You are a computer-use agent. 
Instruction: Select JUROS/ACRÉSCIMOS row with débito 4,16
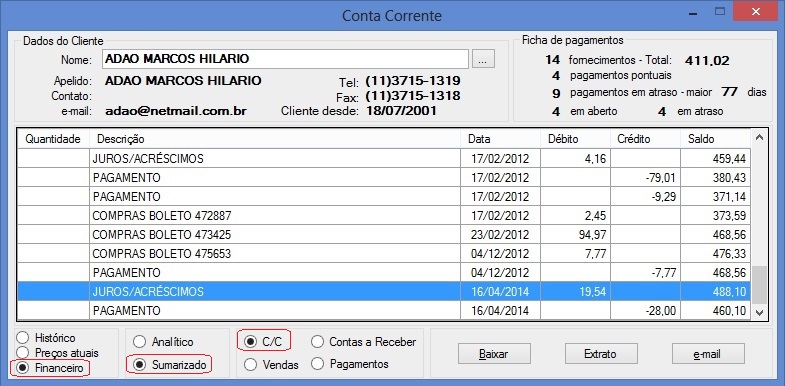[384, 159]
